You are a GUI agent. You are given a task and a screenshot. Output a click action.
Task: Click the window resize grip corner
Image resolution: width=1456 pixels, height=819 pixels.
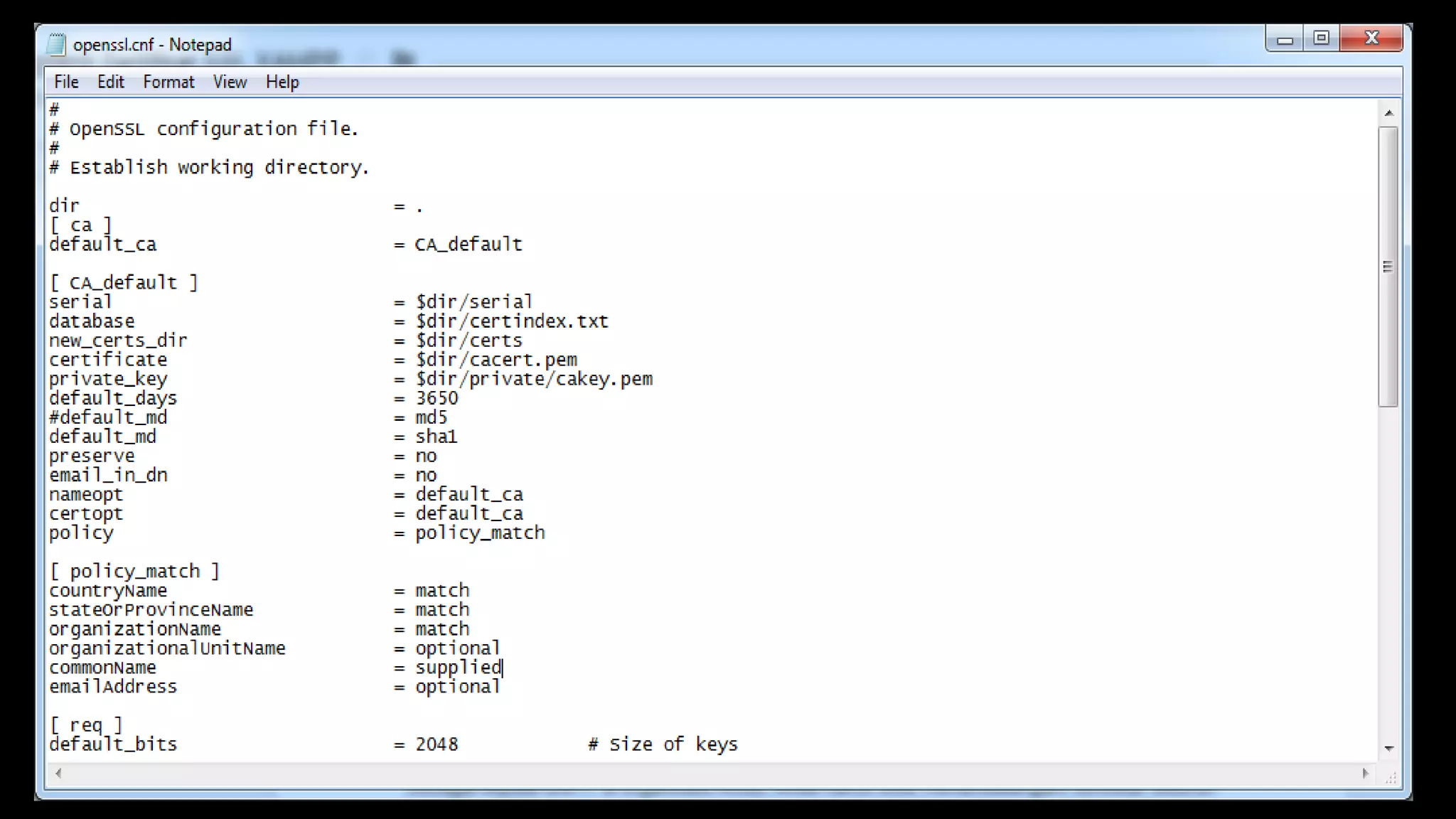1391,778
